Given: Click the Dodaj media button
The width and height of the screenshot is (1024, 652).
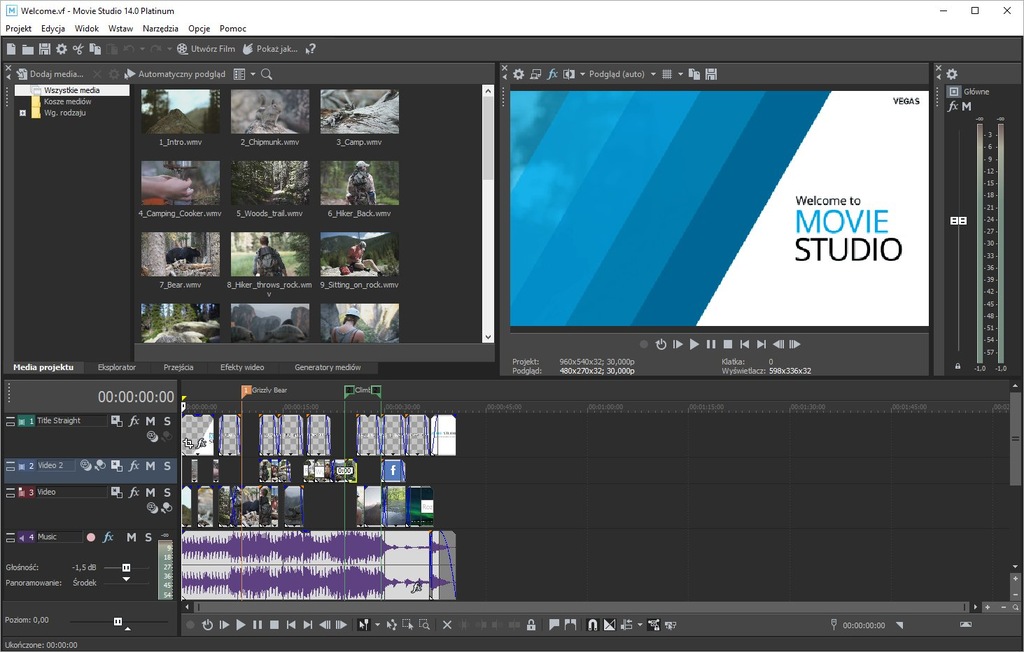Looking at the screenshot, I should [50, 74].
